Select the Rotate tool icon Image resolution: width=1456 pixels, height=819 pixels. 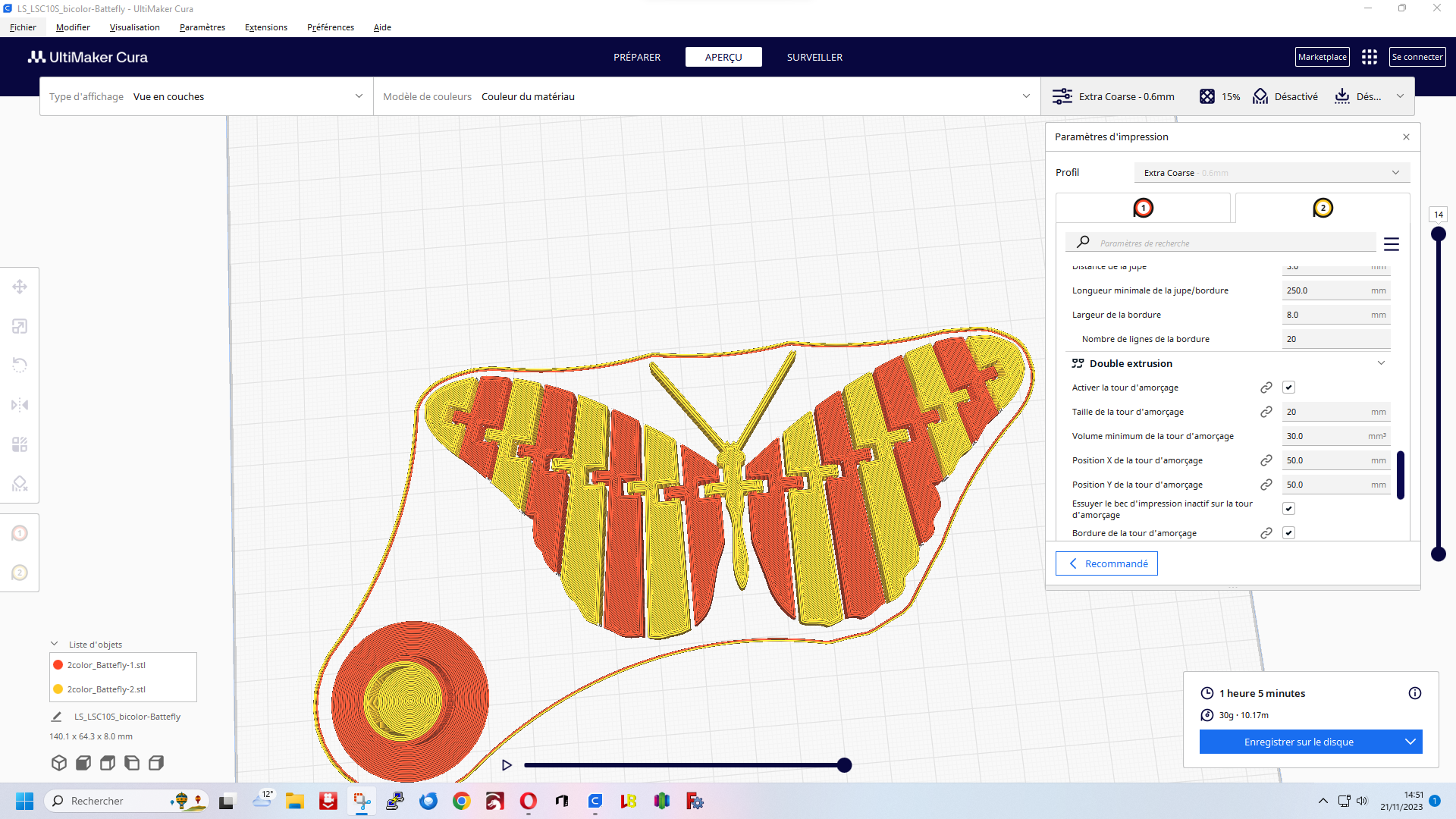[20, 366]
